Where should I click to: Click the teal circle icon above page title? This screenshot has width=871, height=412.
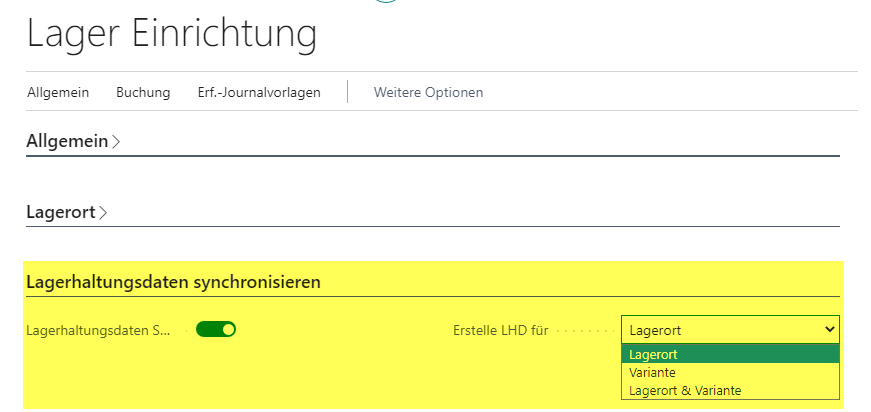[x=386, y=2]
